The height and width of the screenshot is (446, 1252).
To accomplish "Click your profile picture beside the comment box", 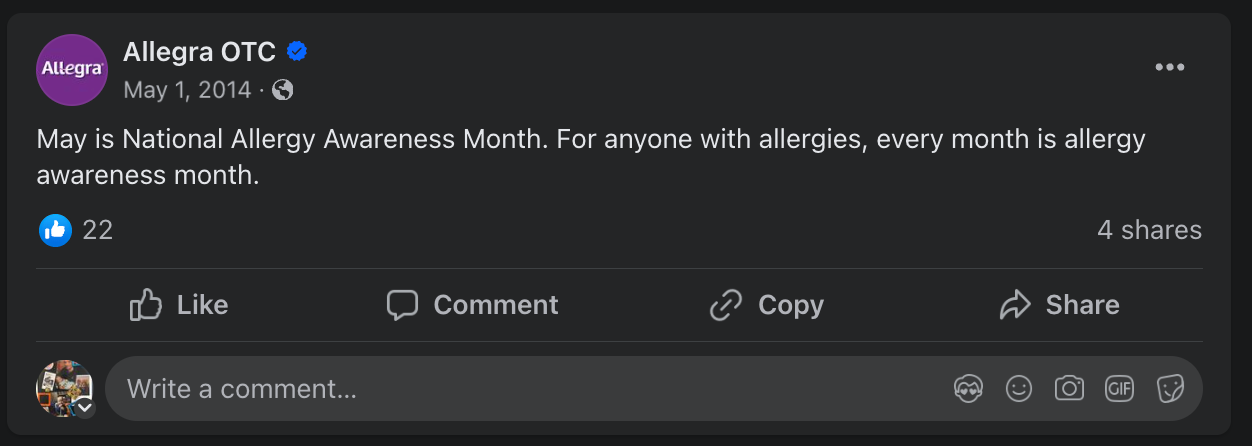I will (x=63, y=387).
